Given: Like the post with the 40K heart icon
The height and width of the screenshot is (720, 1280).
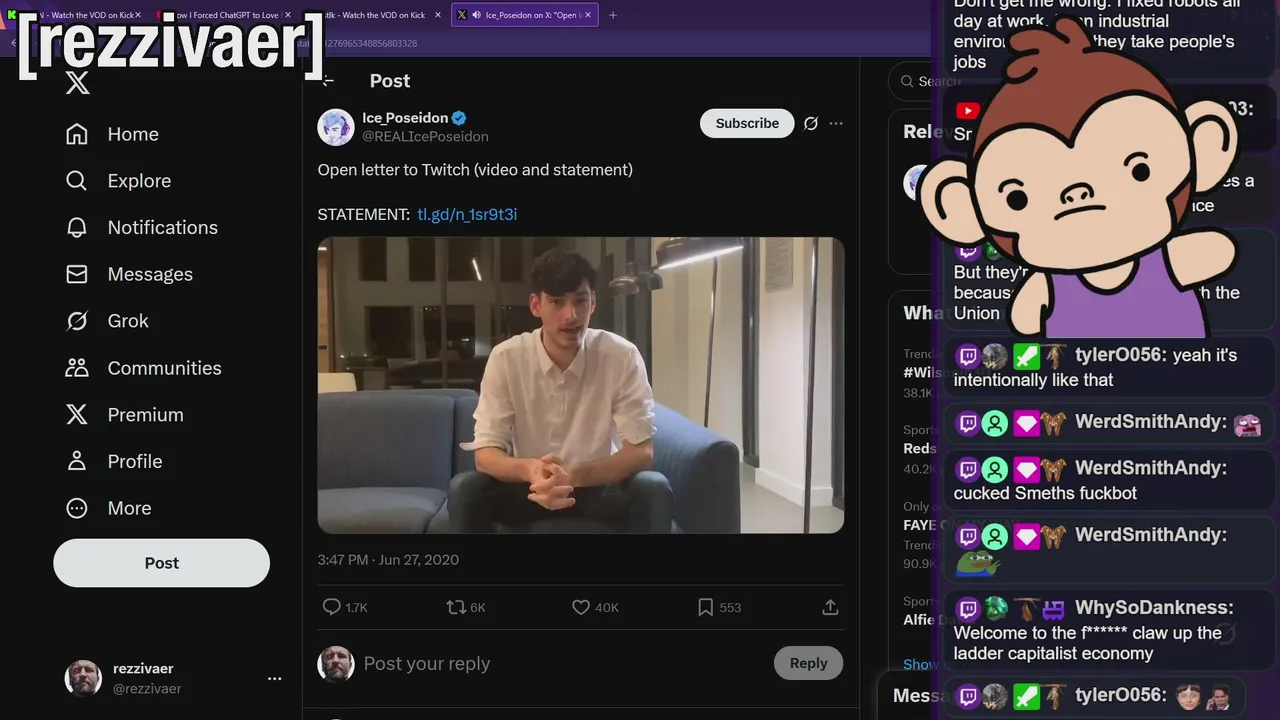Looking at the screenshot, I should pyautogui.click(x=595, y=607).
